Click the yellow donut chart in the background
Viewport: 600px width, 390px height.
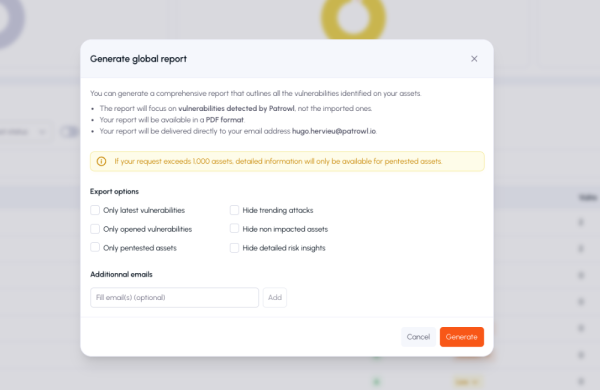pyautogui.click(x=353, y=18)
